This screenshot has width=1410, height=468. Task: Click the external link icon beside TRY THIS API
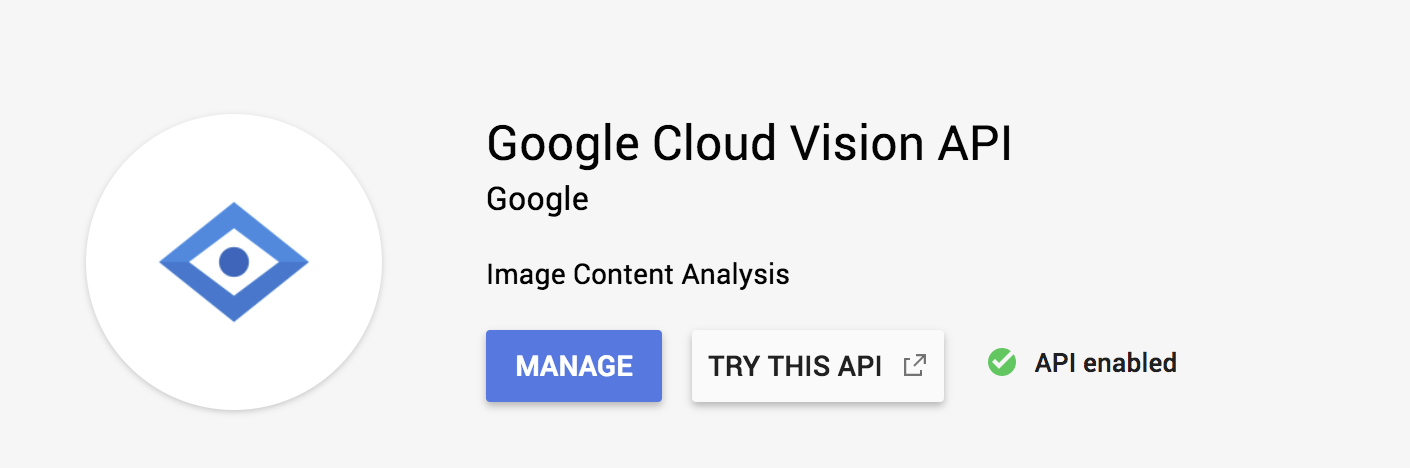pyautogui.click(x=914, y=366)
